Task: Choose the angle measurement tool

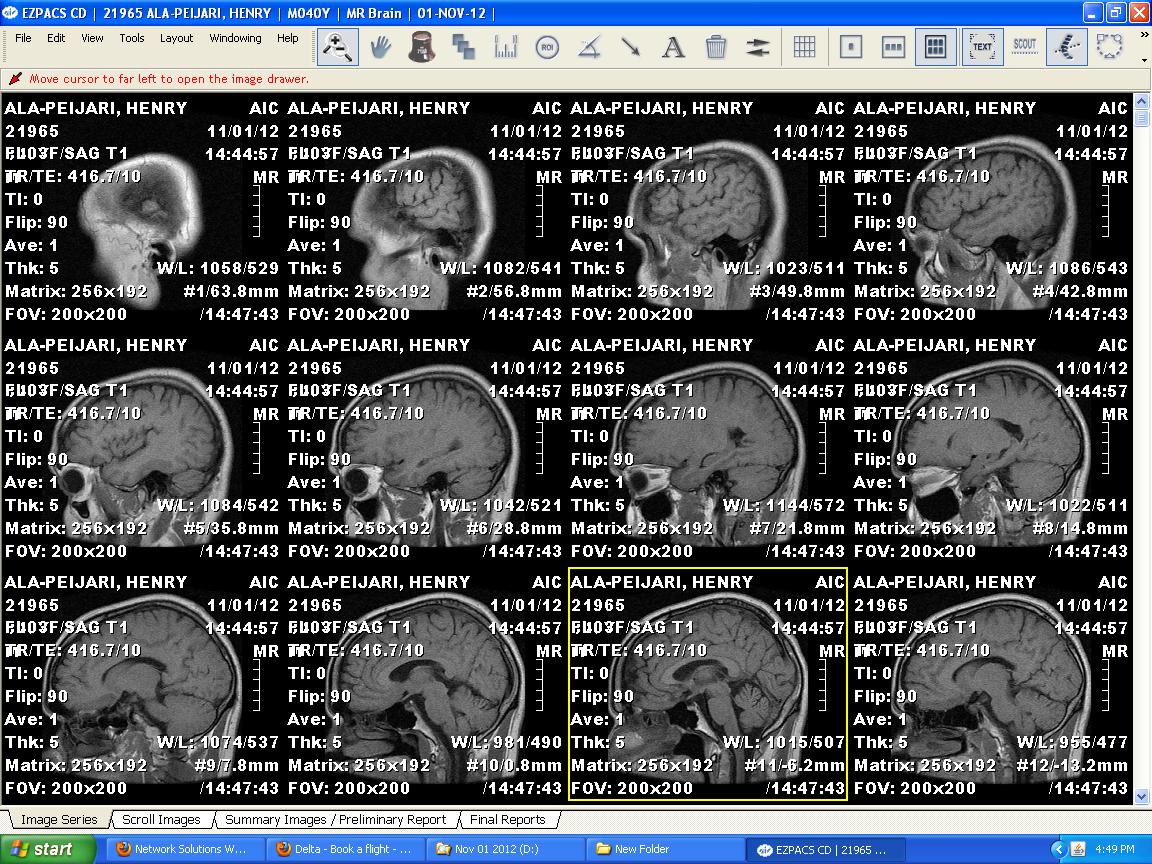Action: tap(589, 47)
